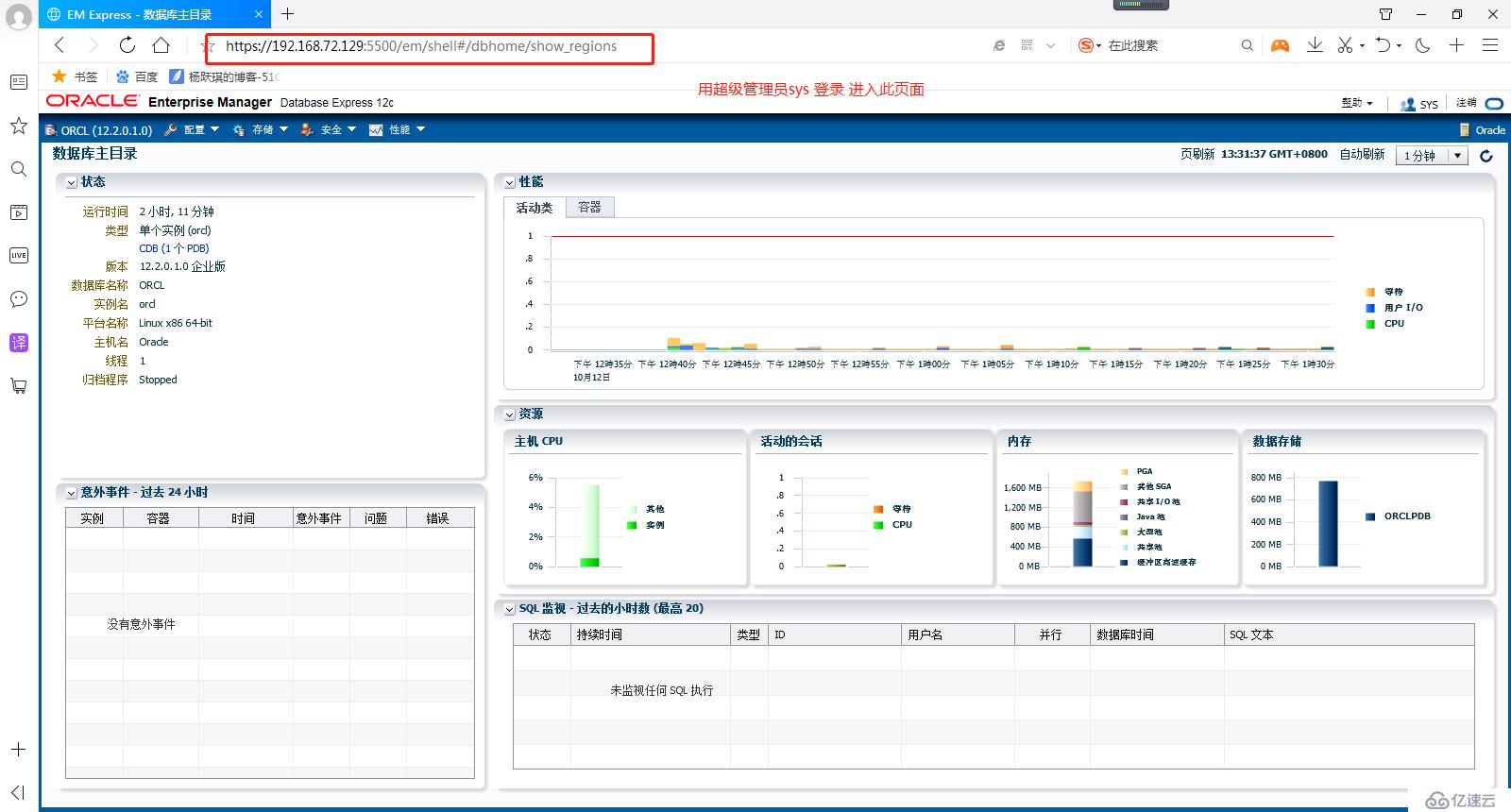The image size is (1511, 812).
Task: Open the browser home page icon
Action: 161,45
